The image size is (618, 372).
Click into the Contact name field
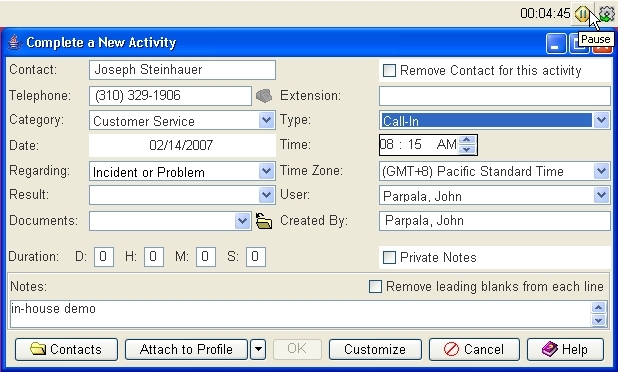pos(182,70)
